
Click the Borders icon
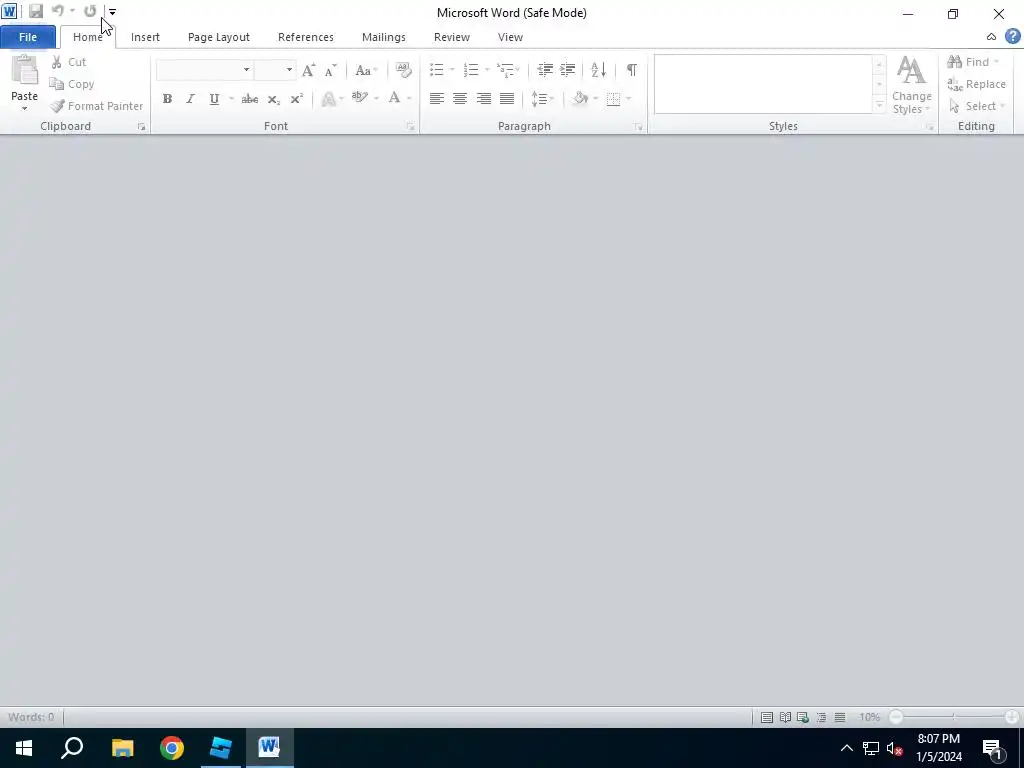[x=613, y=99]
